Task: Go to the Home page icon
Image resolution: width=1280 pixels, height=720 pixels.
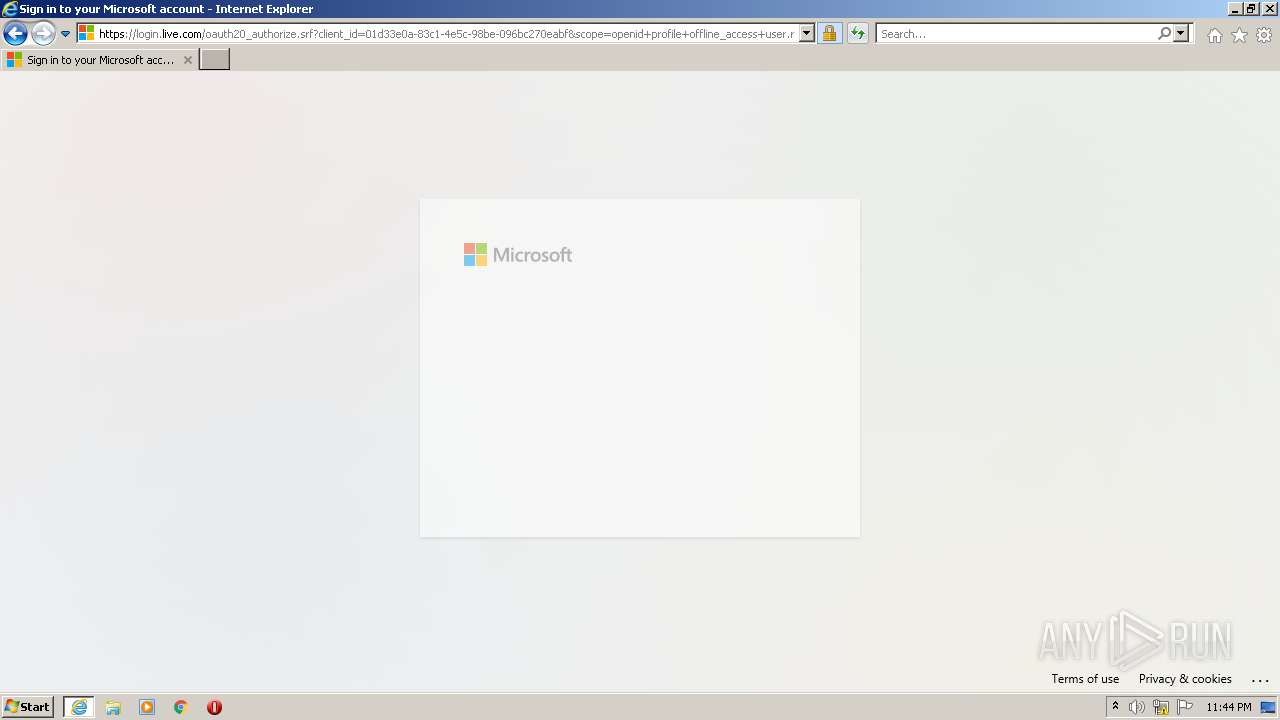Action: [1214, 35]
